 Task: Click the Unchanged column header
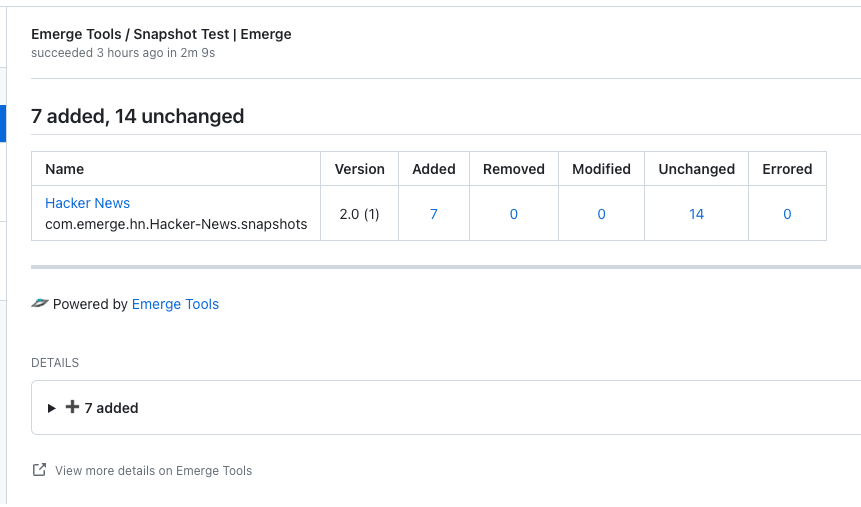[696, 169]
